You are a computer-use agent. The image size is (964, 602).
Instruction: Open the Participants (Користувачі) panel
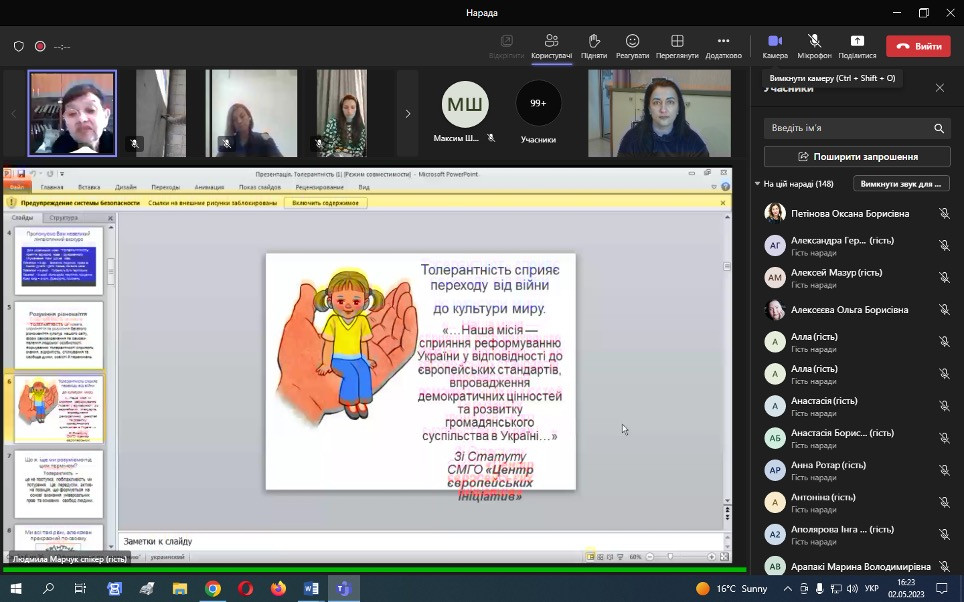551,46
